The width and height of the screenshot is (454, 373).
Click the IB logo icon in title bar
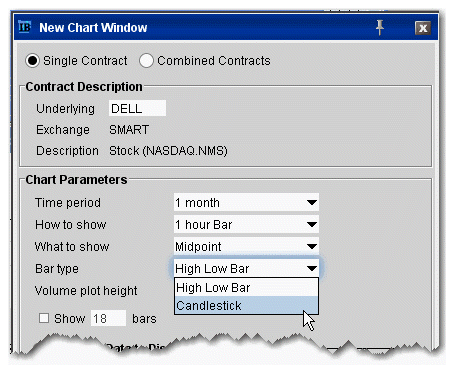(25, 27)
